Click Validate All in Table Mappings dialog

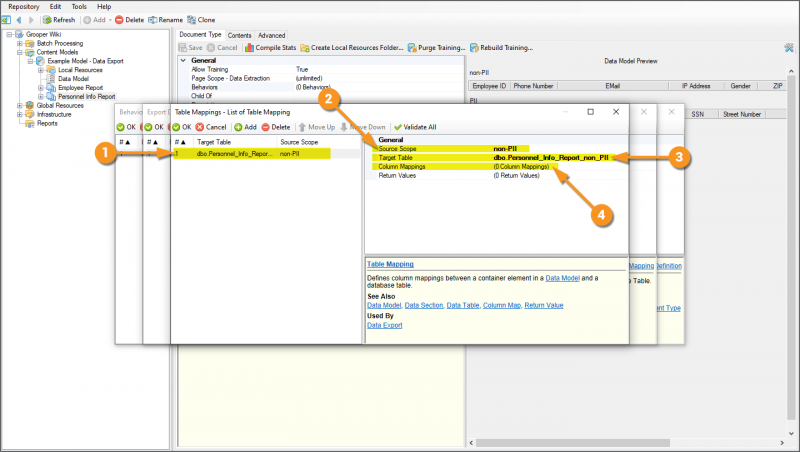click(415, 127)
